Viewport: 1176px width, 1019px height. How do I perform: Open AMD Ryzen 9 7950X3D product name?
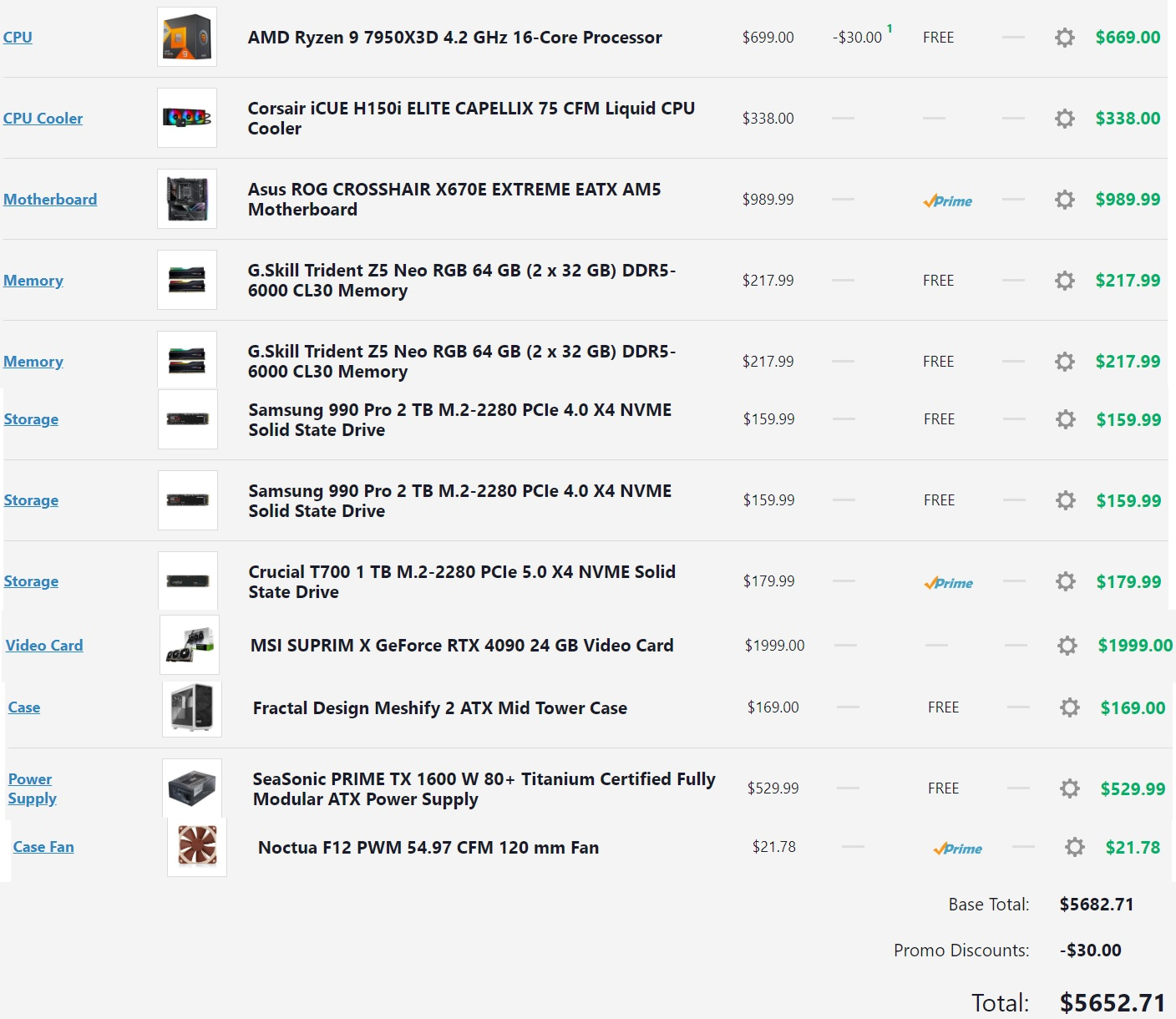454,38
